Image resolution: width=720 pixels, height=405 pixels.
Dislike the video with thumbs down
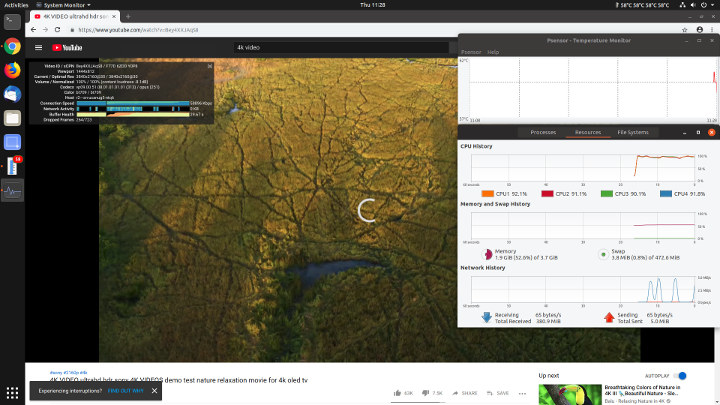tap(426, 393)
